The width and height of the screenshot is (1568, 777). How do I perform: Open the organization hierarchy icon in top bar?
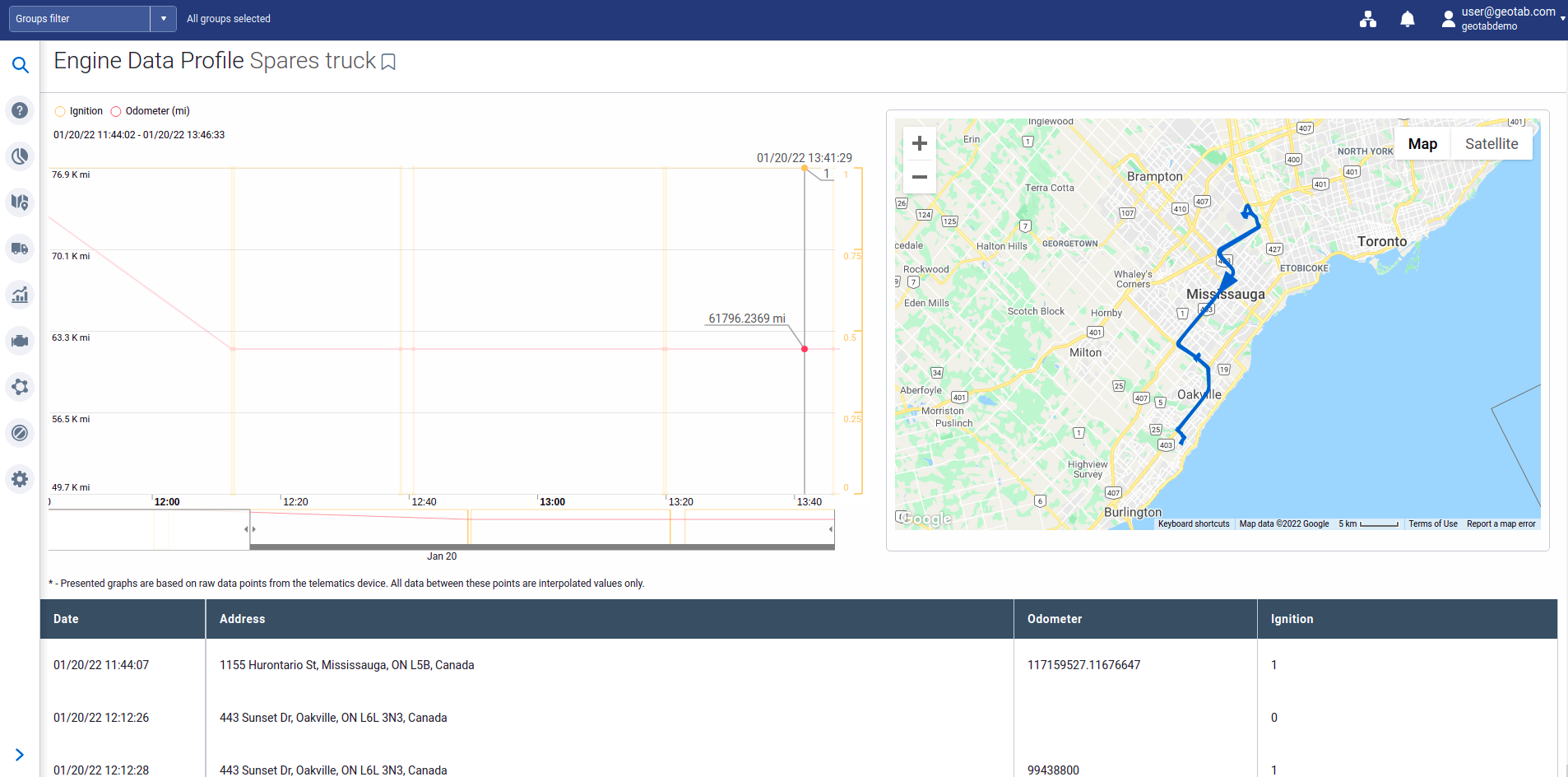1368,18
